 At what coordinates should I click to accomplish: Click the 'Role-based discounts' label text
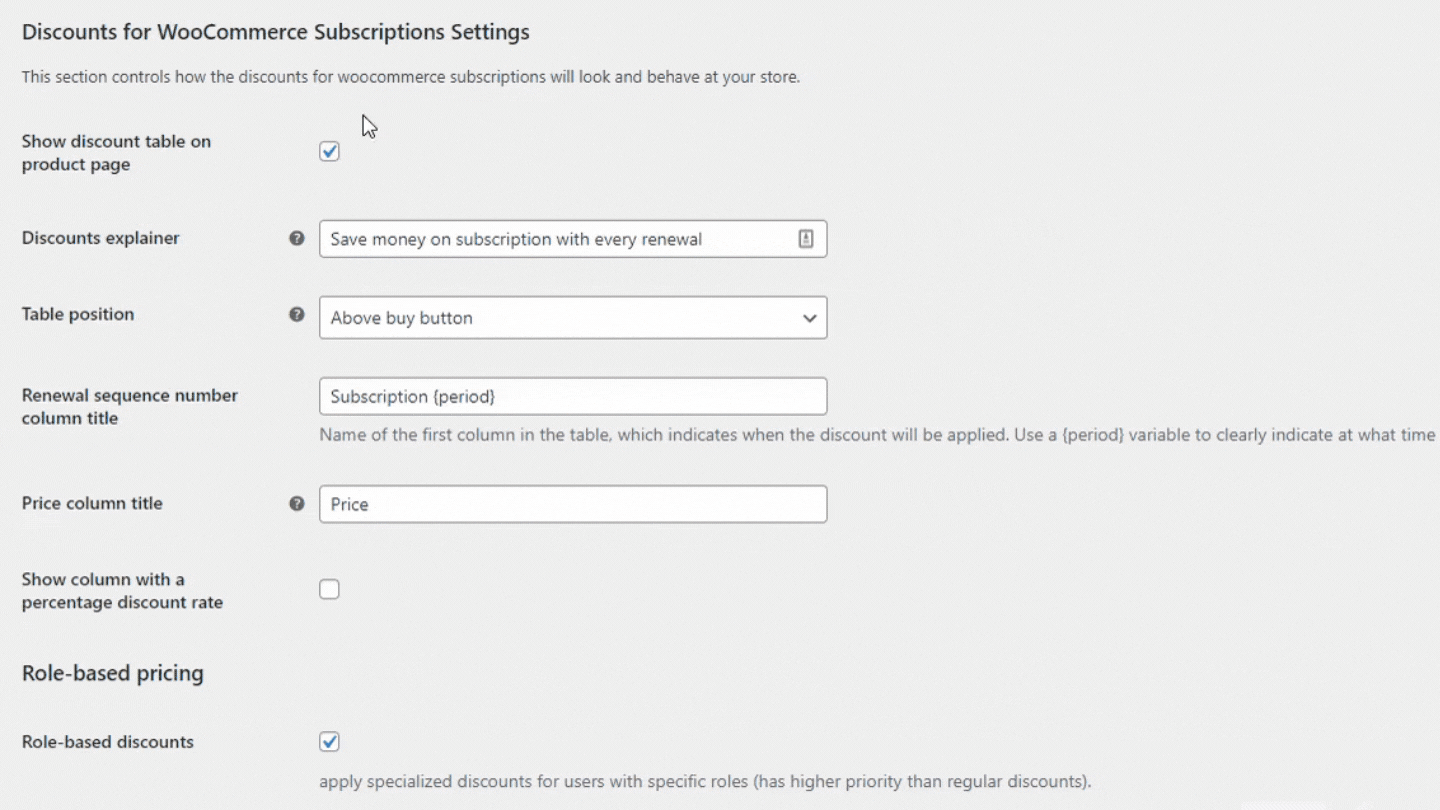[108, 742]
